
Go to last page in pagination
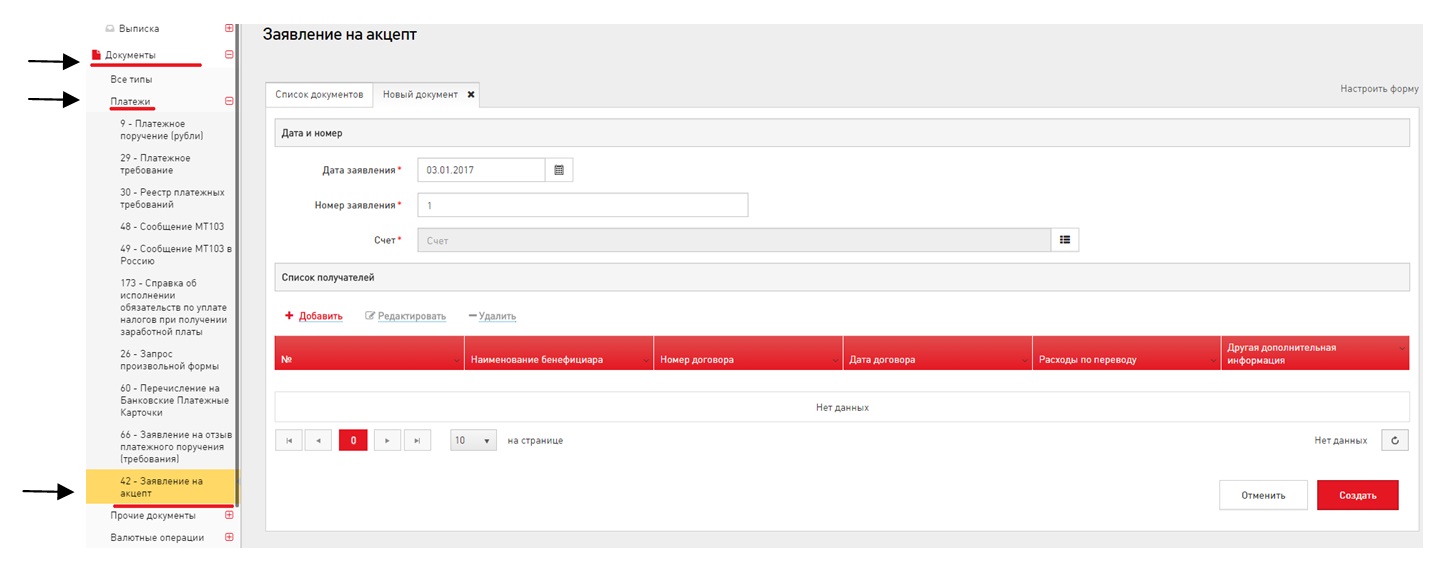(416, 440)
